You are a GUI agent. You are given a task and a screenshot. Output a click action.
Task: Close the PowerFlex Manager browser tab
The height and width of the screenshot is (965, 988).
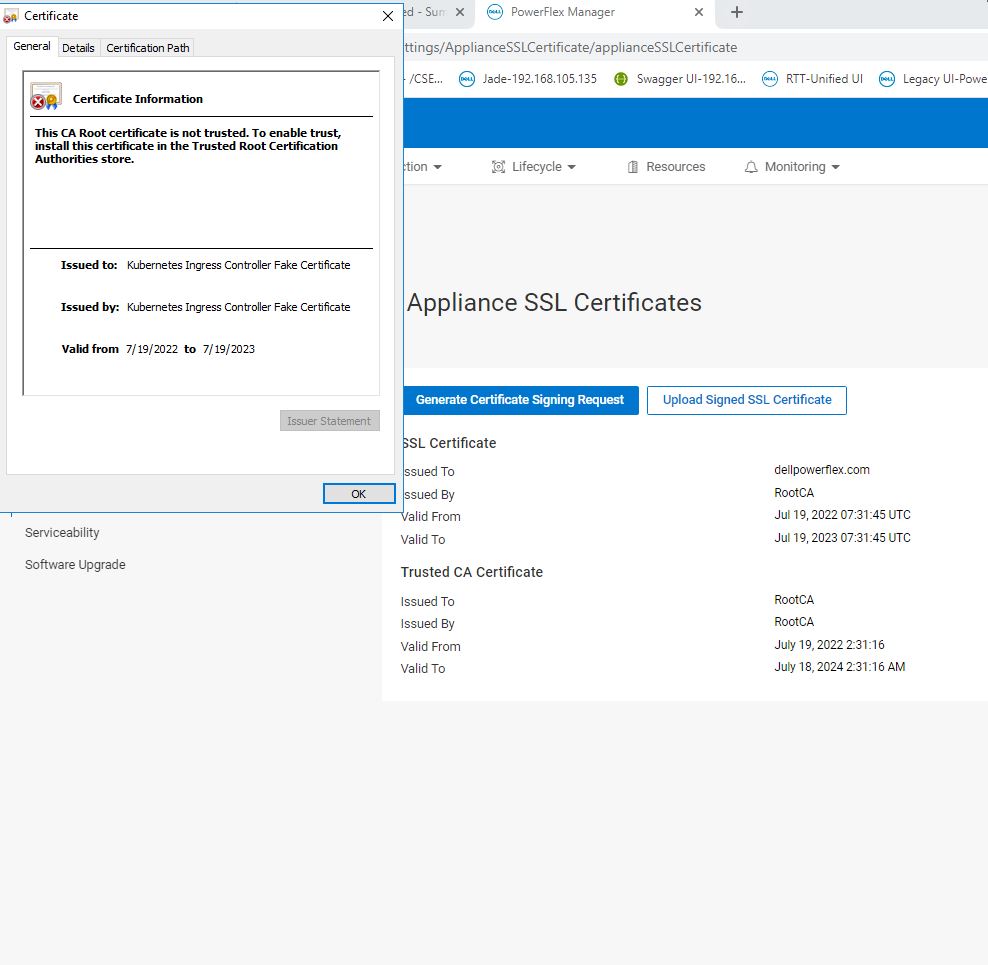pyautogui.click(x=699, y=12)
